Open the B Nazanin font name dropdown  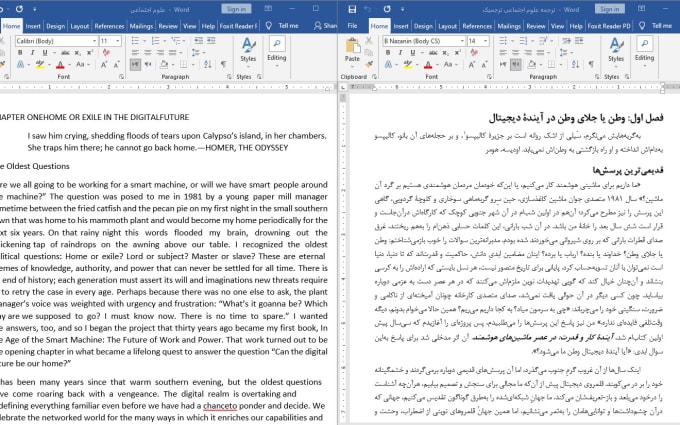coord(462,41)
